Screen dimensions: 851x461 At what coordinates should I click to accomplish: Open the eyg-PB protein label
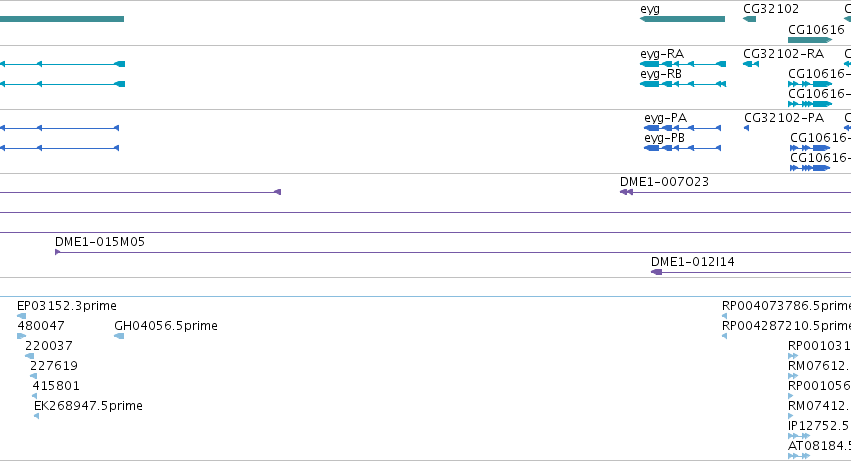[664, 138]
